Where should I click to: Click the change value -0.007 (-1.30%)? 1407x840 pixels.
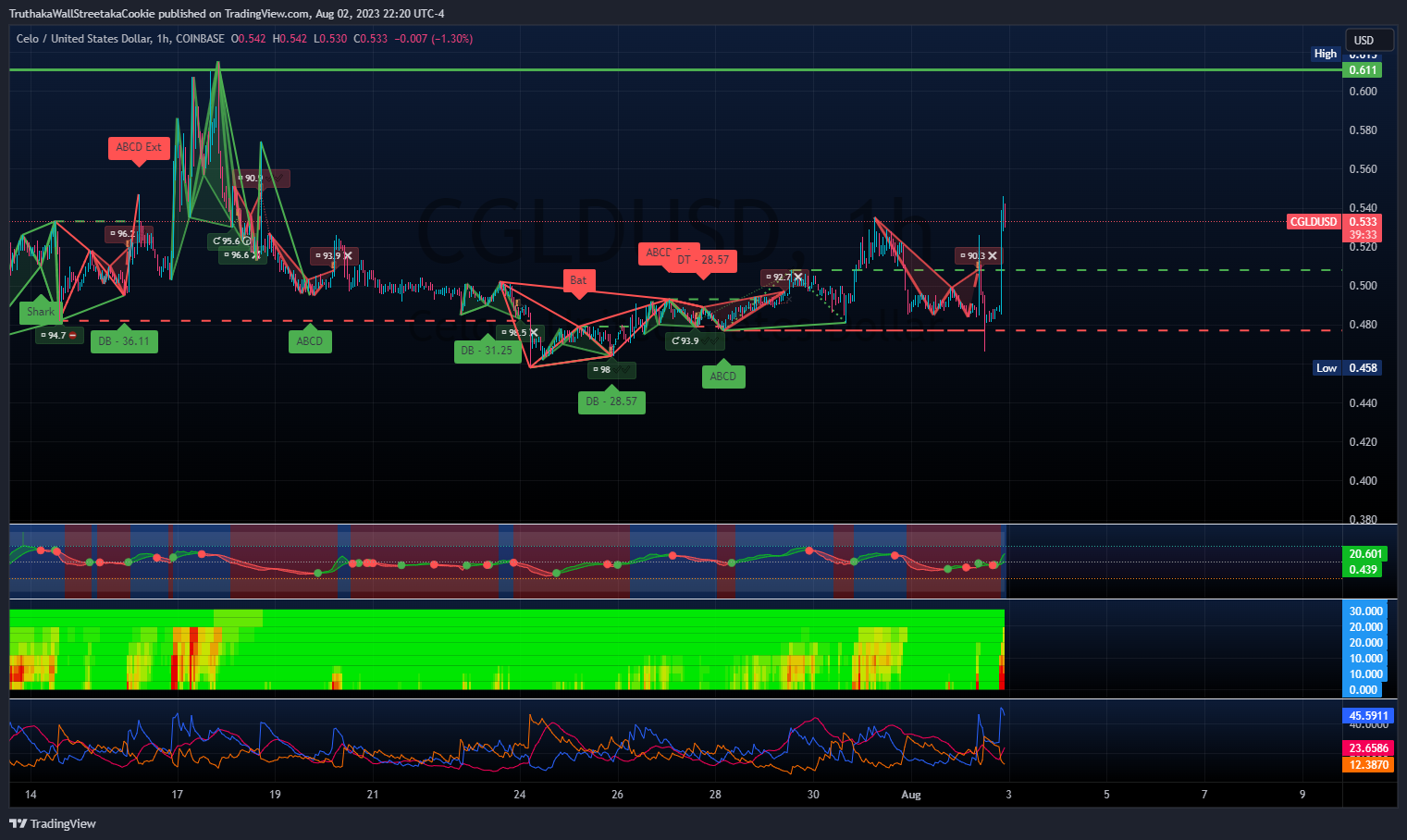point(434,39)
